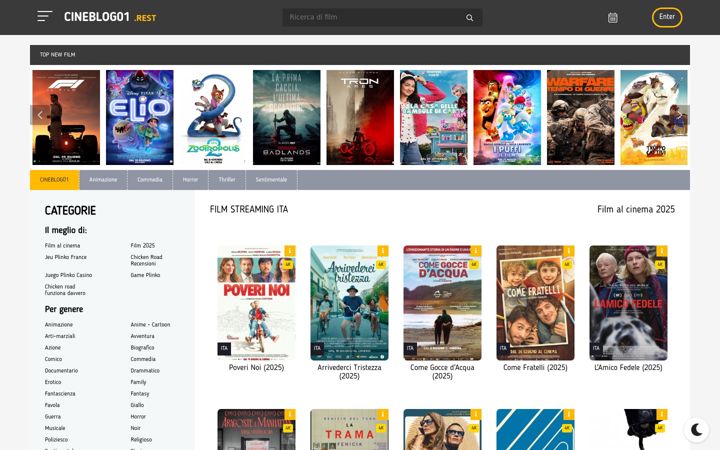Switch to the Sentimentale tab
Image resolution: width=720 pixels, height=450 pixels.
coord(271,180)
